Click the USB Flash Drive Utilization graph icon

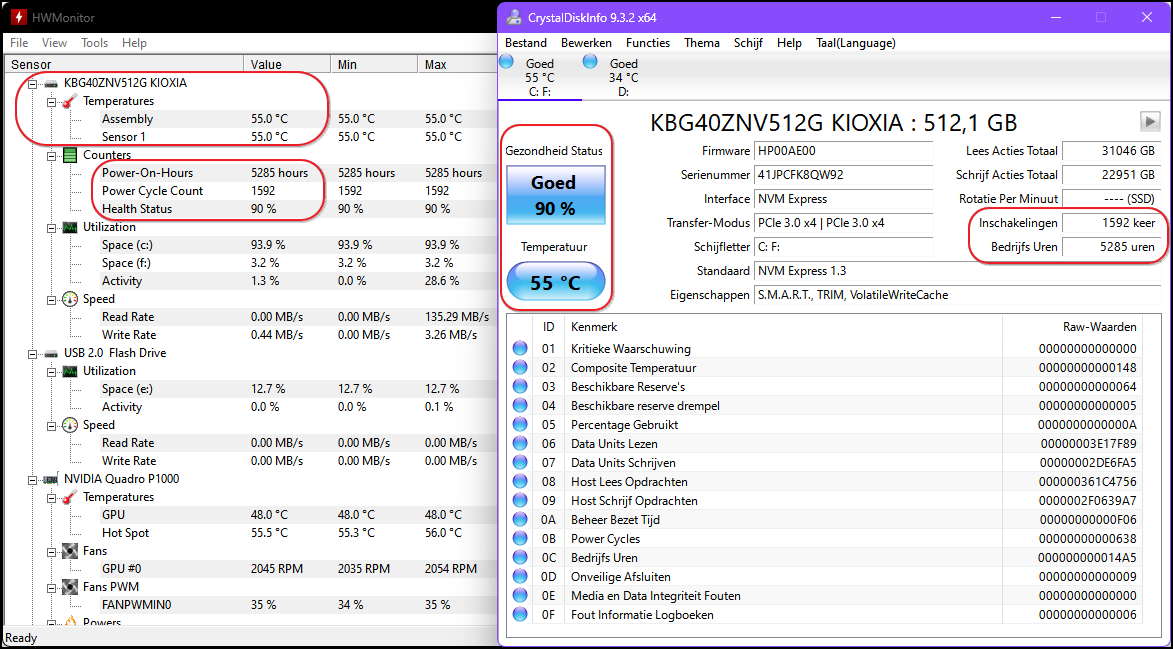click(70, 371)
